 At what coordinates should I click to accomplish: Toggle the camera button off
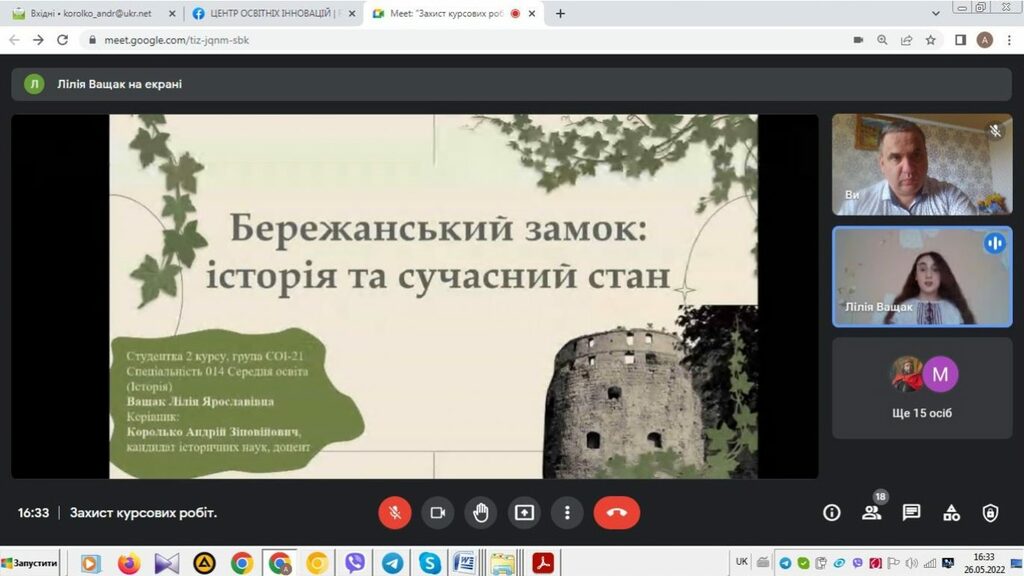tap(437, 513)
